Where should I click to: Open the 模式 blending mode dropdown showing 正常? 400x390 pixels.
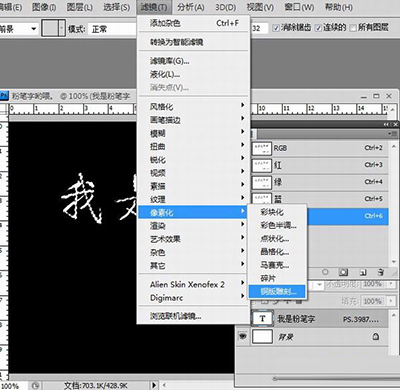click(x=112, y=29)
